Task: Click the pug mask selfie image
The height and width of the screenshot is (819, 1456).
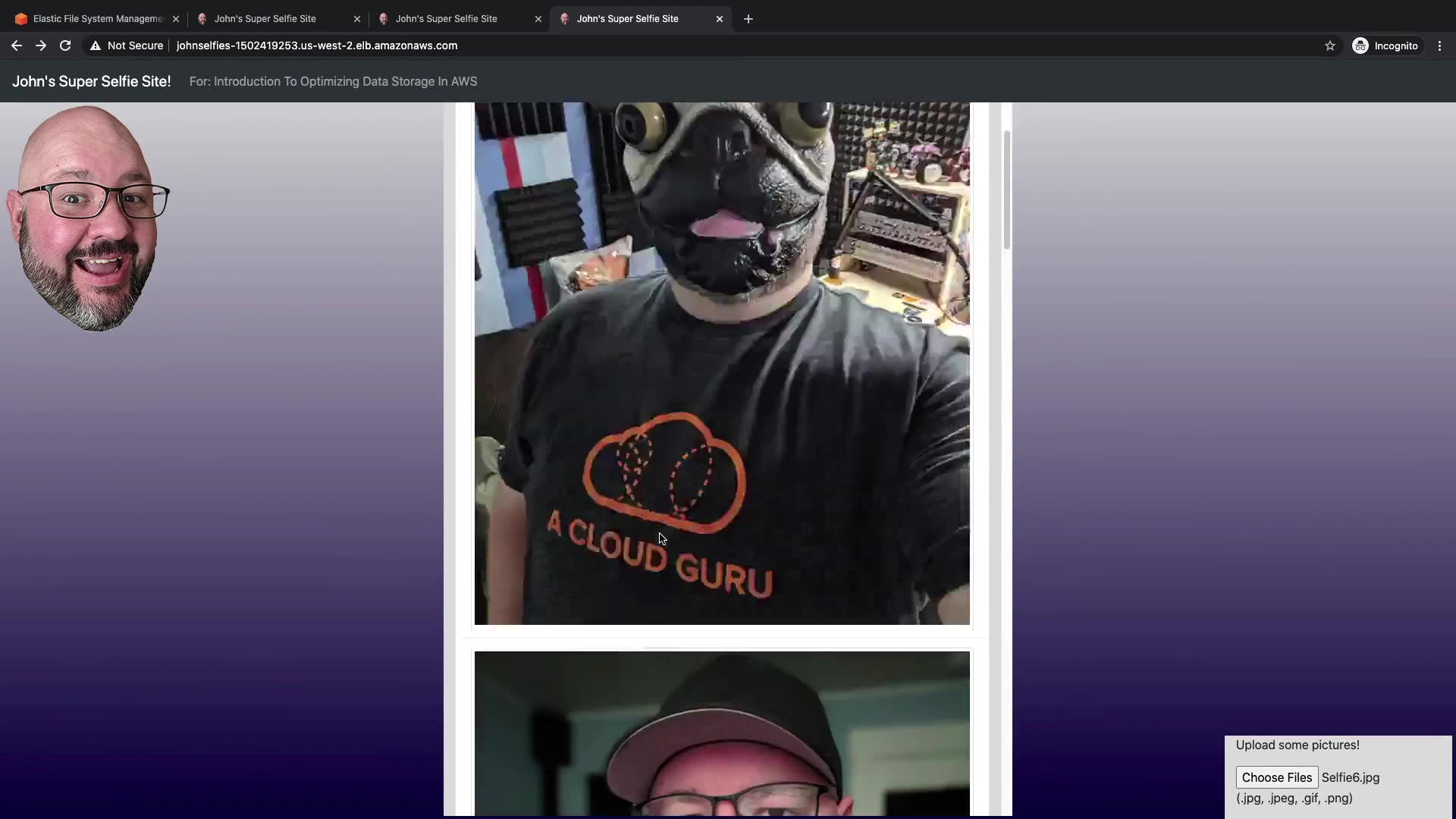Action: pos(721,364)
